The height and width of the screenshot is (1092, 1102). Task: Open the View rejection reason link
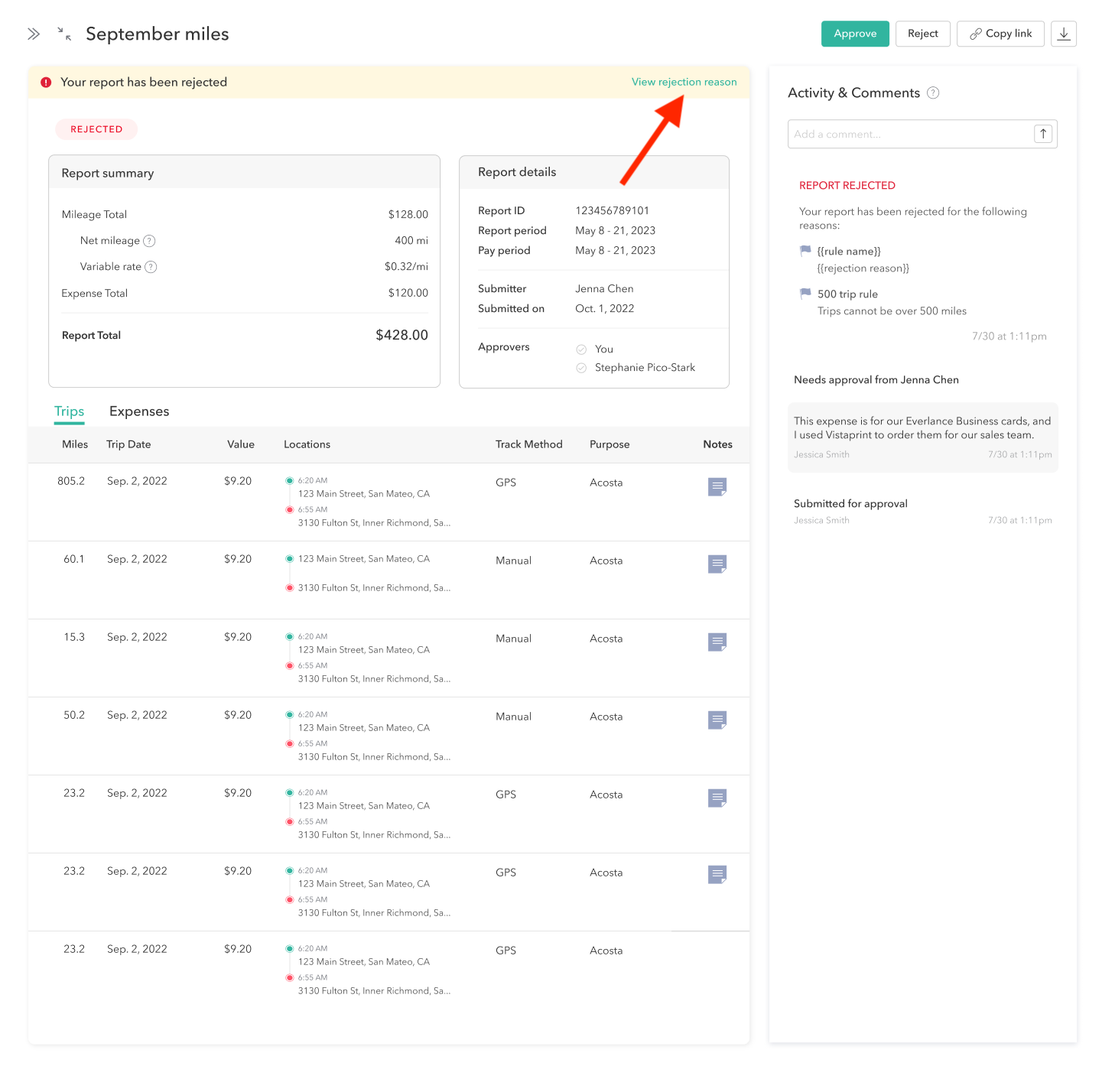point(684,82)
